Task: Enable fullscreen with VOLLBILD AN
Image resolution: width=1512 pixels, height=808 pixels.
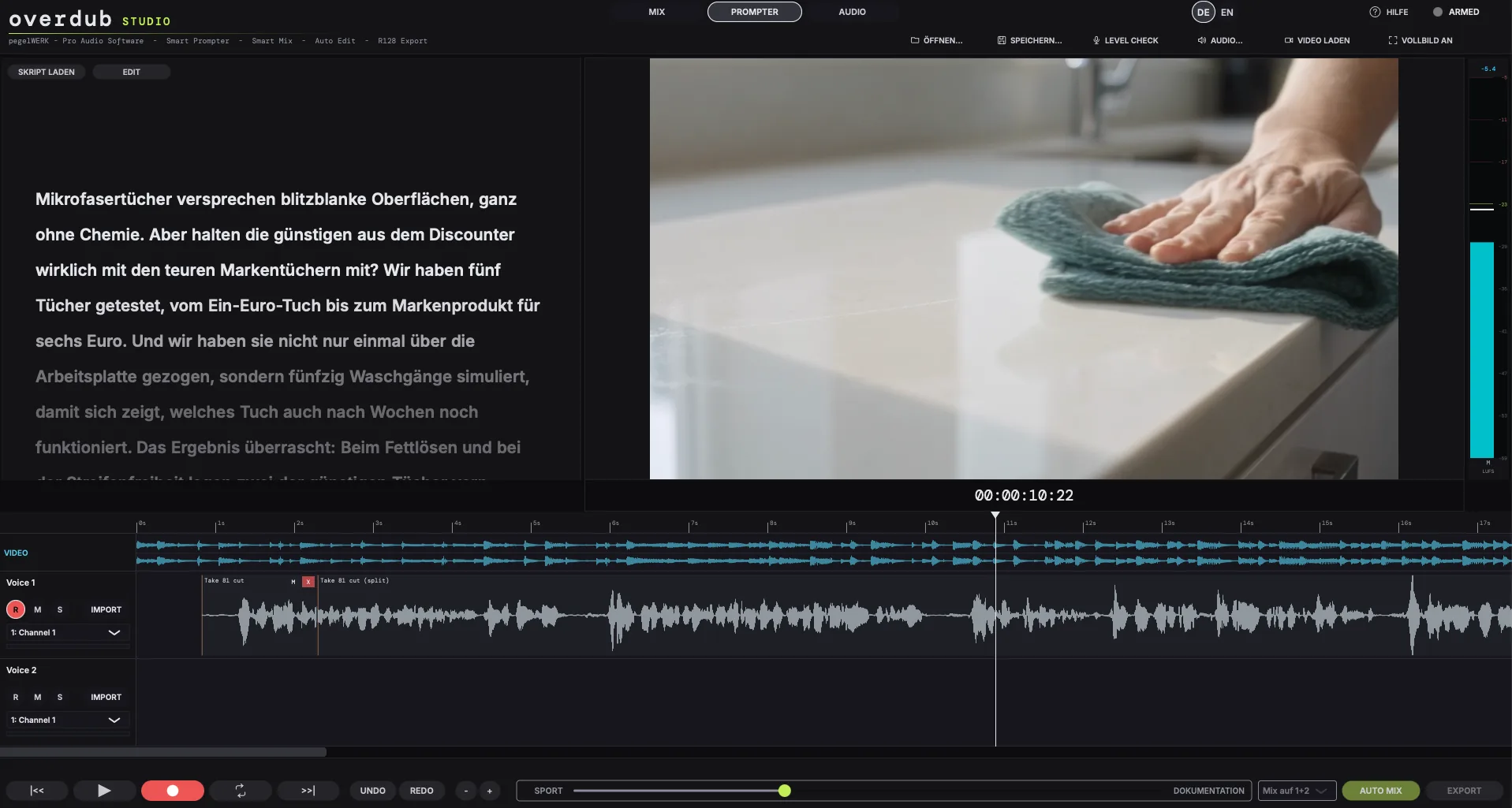Action: 1421,40
